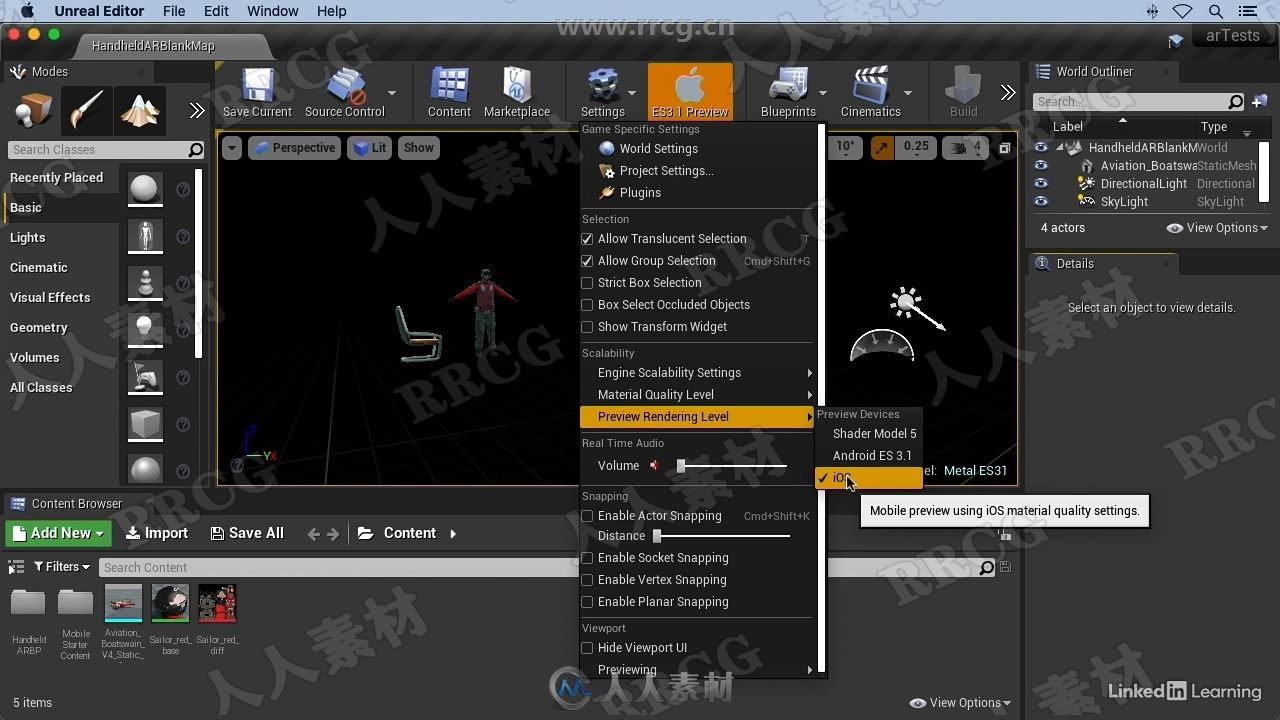Open the Aviation_Boatswain static mesh thumbnail
The width and height of the screenshot is (1280, 720).
click(x=123, y=604)
